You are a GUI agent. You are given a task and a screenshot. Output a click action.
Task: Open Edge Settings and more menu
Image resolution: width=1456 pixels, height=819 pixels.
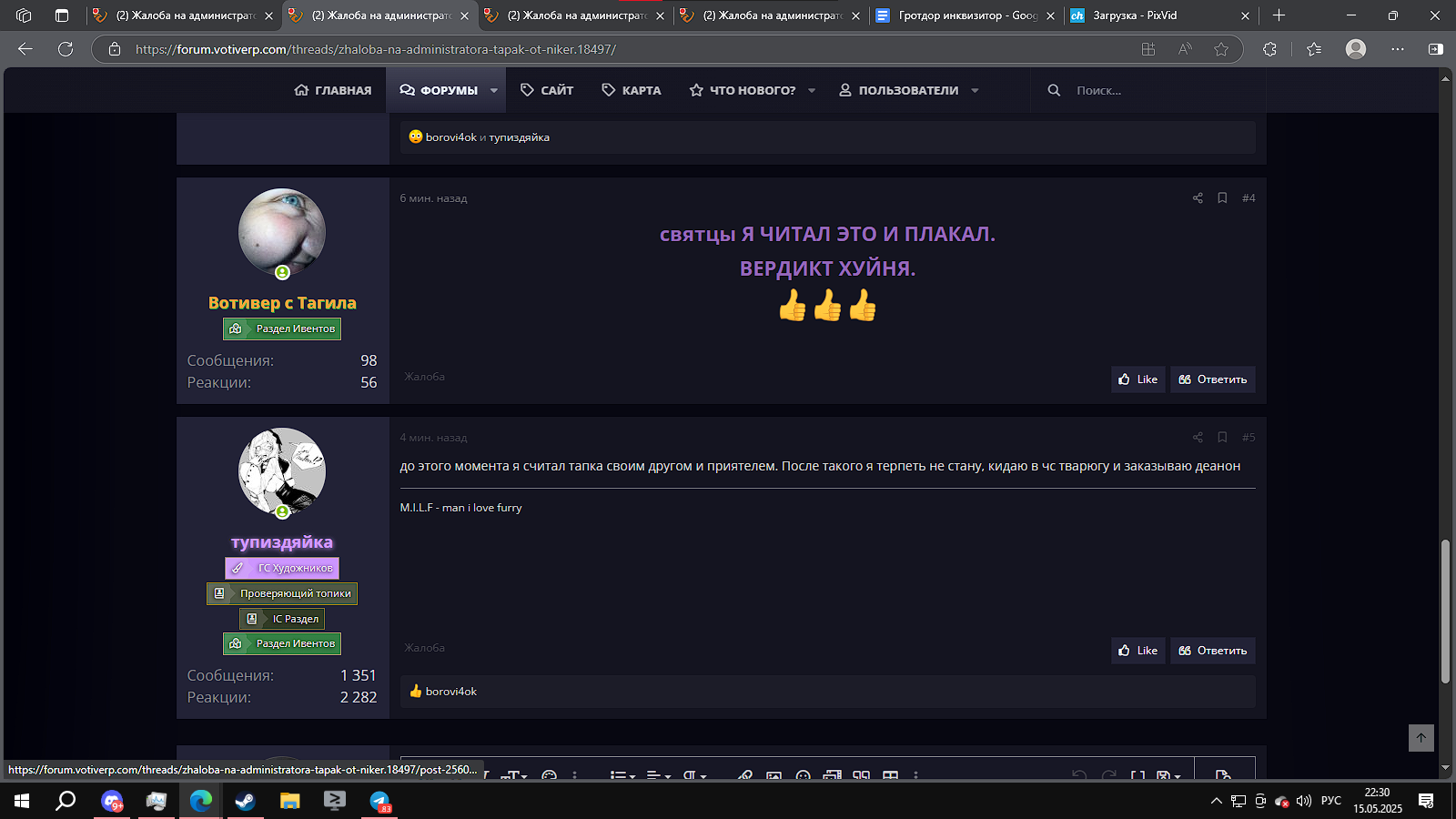tap(1398, 49)
